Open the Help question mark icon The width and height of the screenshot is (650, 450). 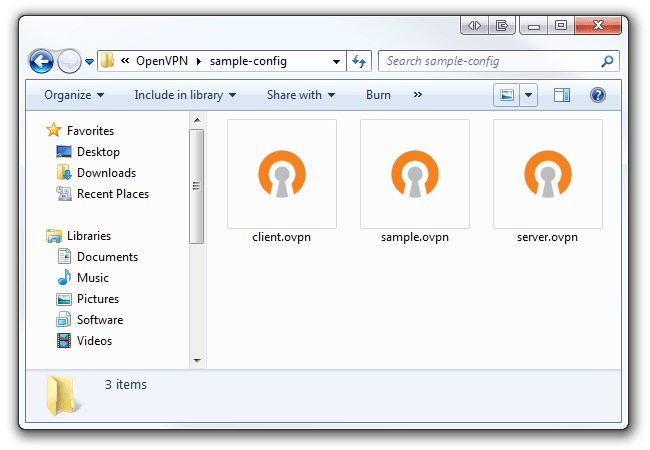tap(598, 95)
